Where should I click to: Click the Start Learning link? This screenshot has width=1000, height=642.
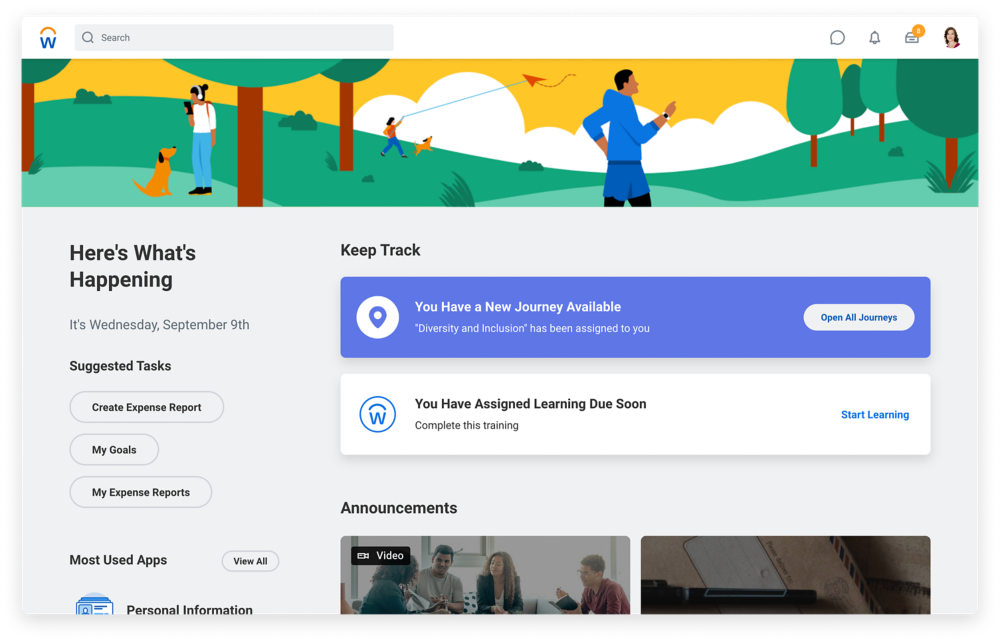[x=874, y=415]
